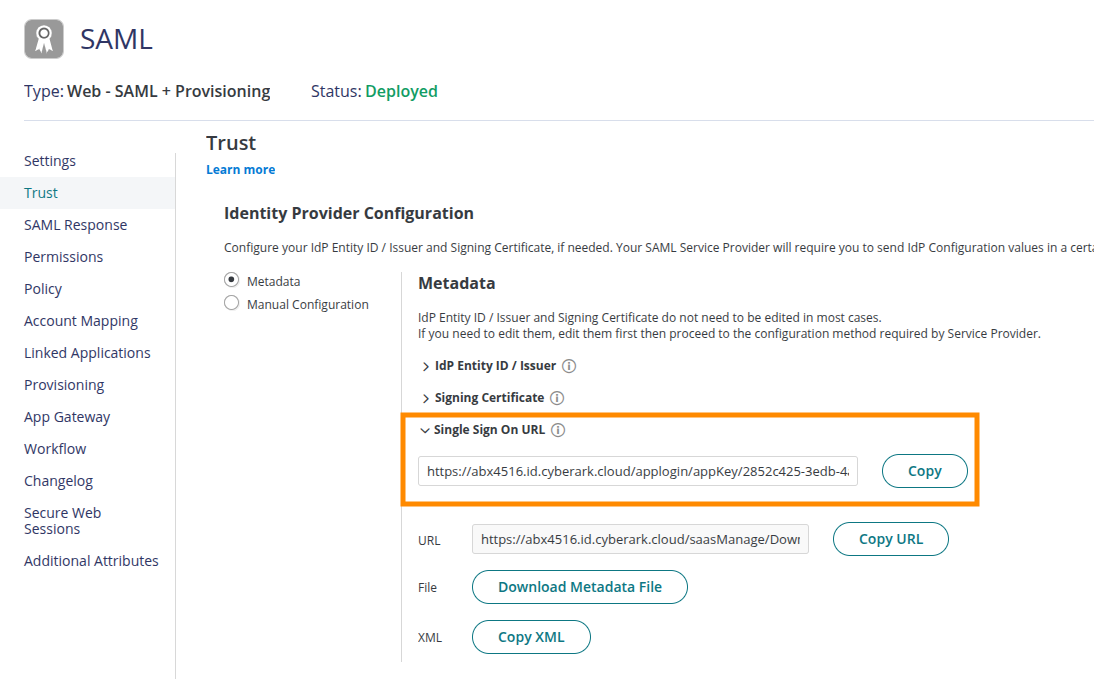The width and height of the screenshot is (1094, 679).
Task: Click info icon next to IdP Entity ID / Issuer
Action: tap(569, 366)
